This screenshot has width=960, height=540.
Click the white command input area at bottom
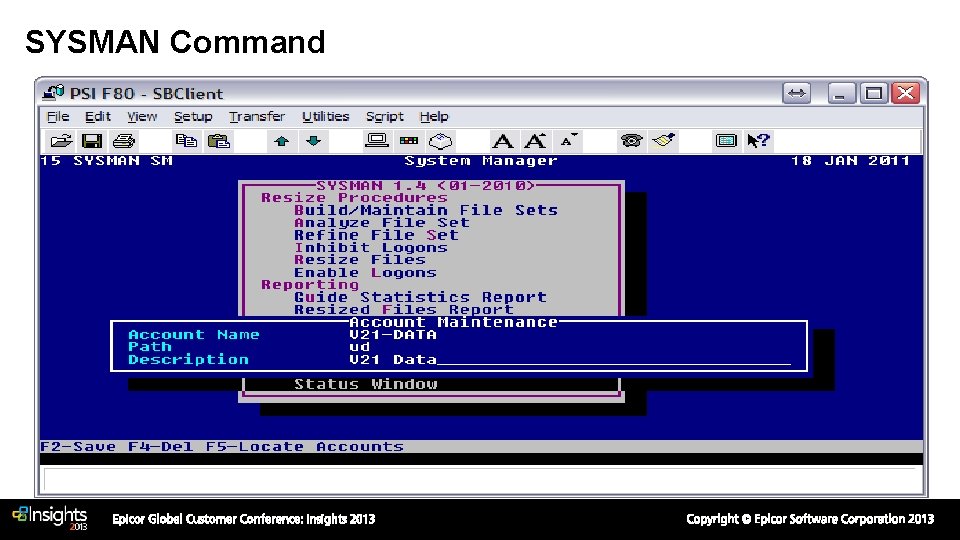point(481,479)
